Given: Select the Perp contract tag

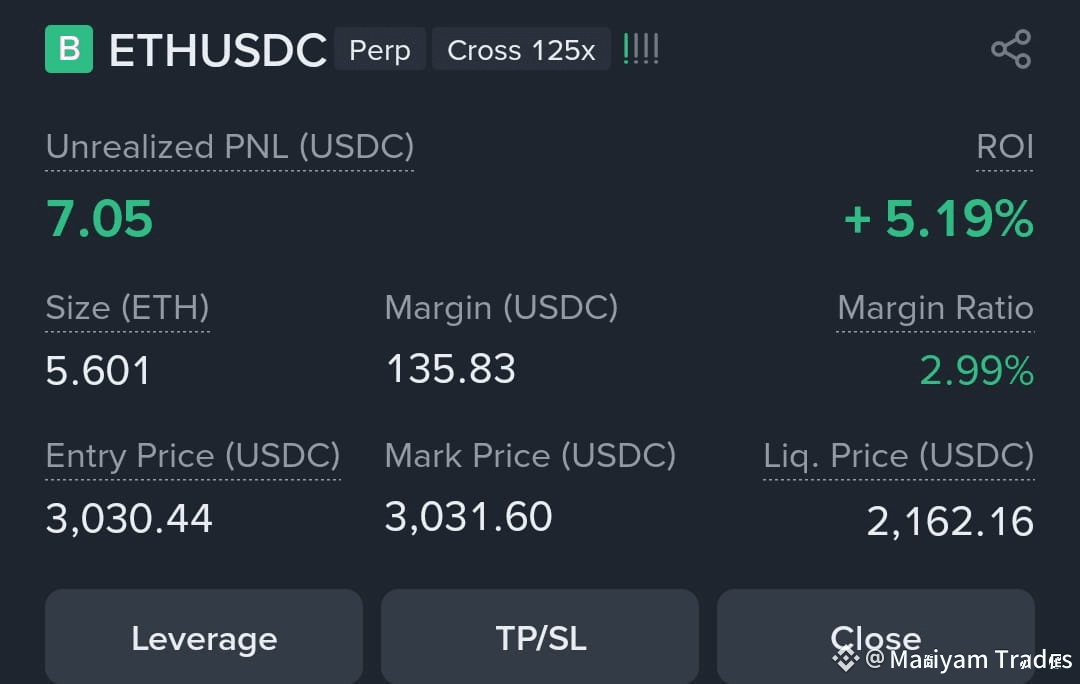Looking at the screenshot, I should [380, 50].
